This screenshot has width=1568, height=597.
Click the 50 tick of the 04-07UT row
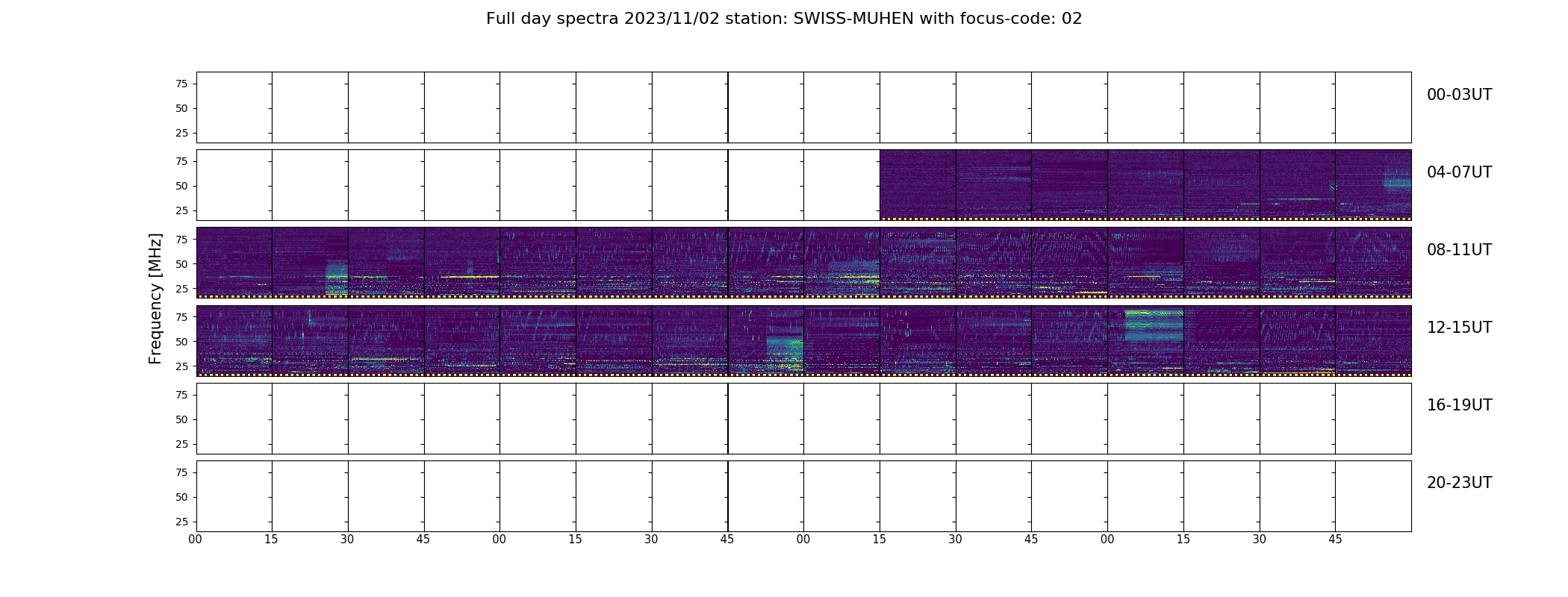coord(181,186)
